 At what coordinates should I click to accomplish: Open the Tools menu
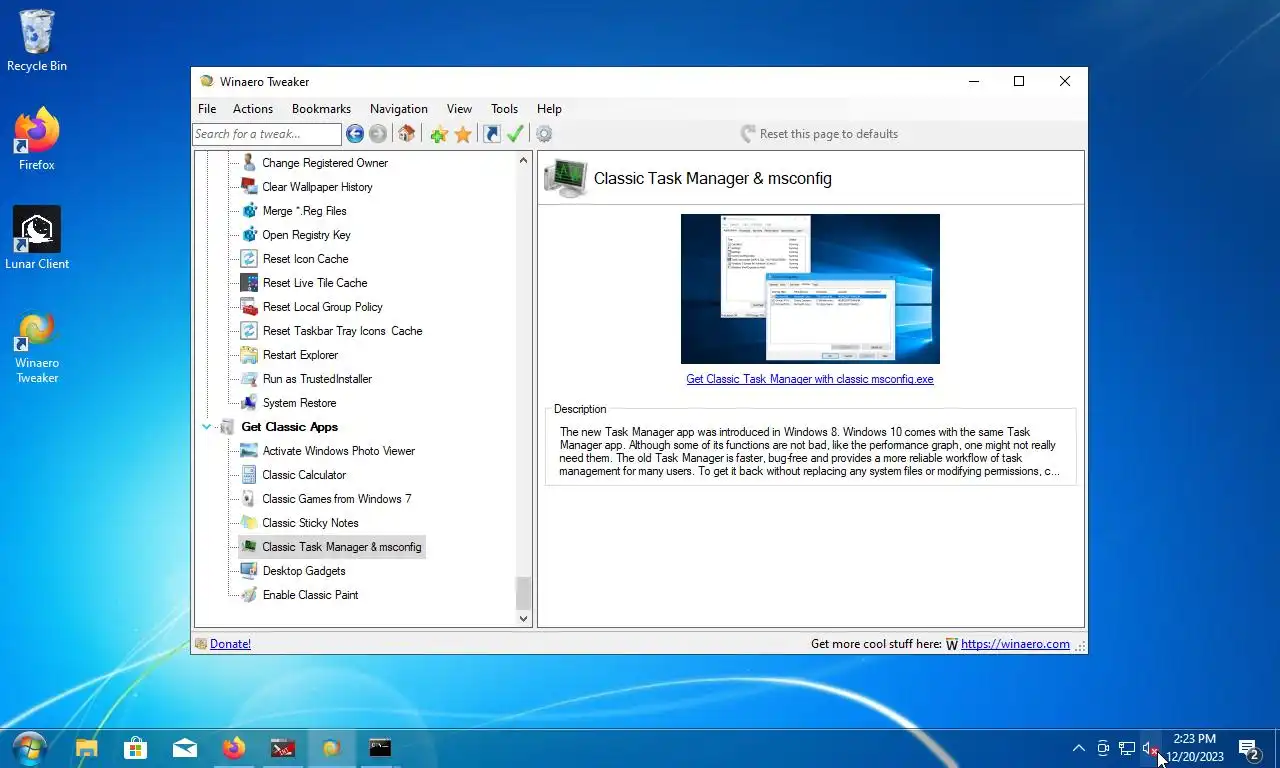[504, 109]
